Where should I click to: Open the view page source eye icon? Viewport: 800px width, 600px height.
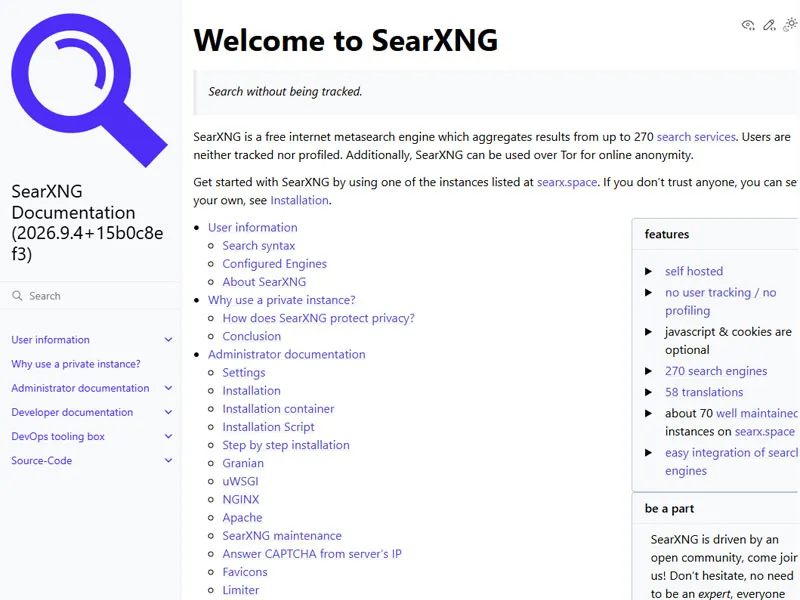(748, 25)
